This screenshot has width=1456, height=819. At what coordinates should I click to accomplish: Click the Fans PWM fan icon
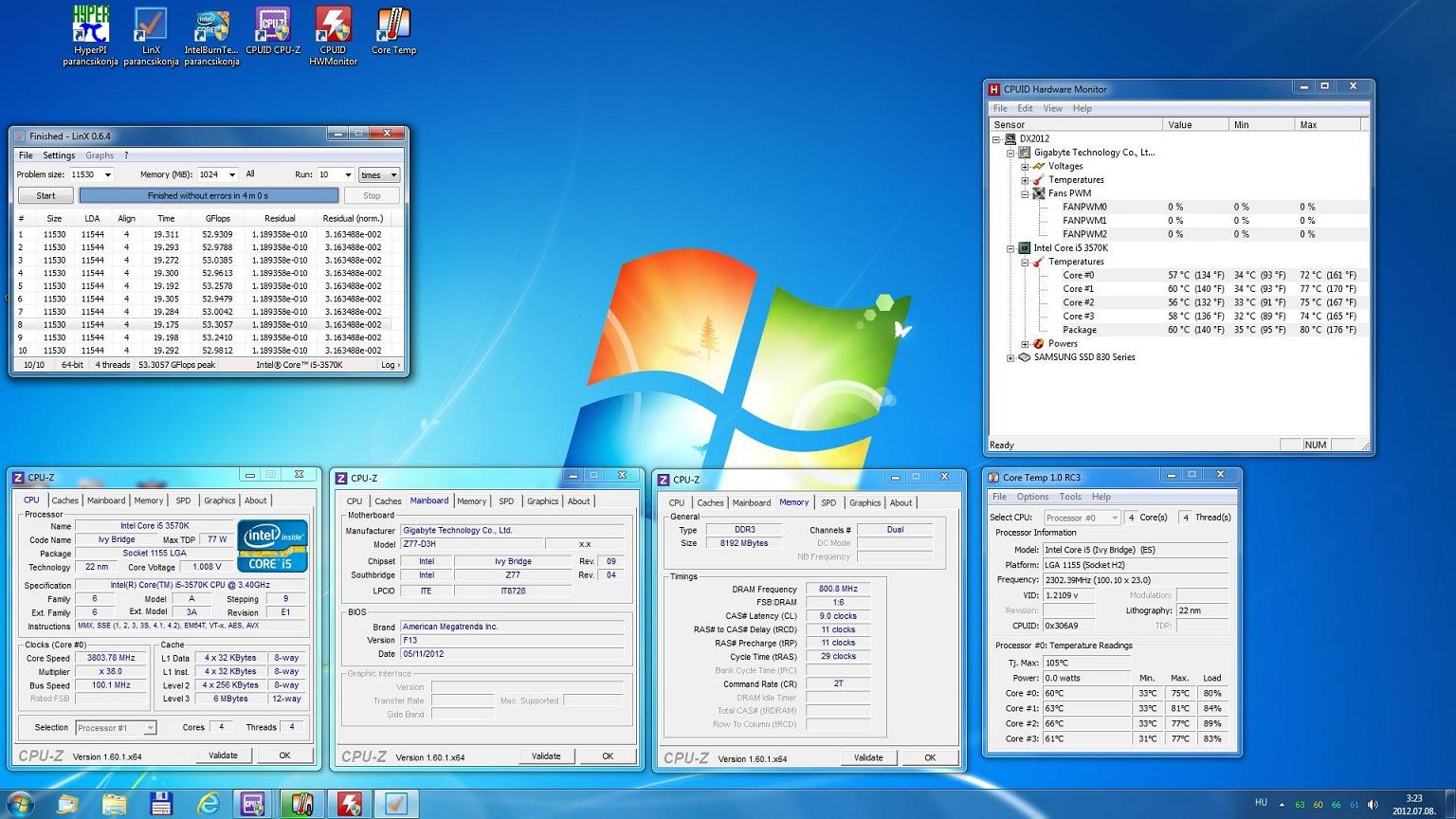click(x=1038, y=193)
